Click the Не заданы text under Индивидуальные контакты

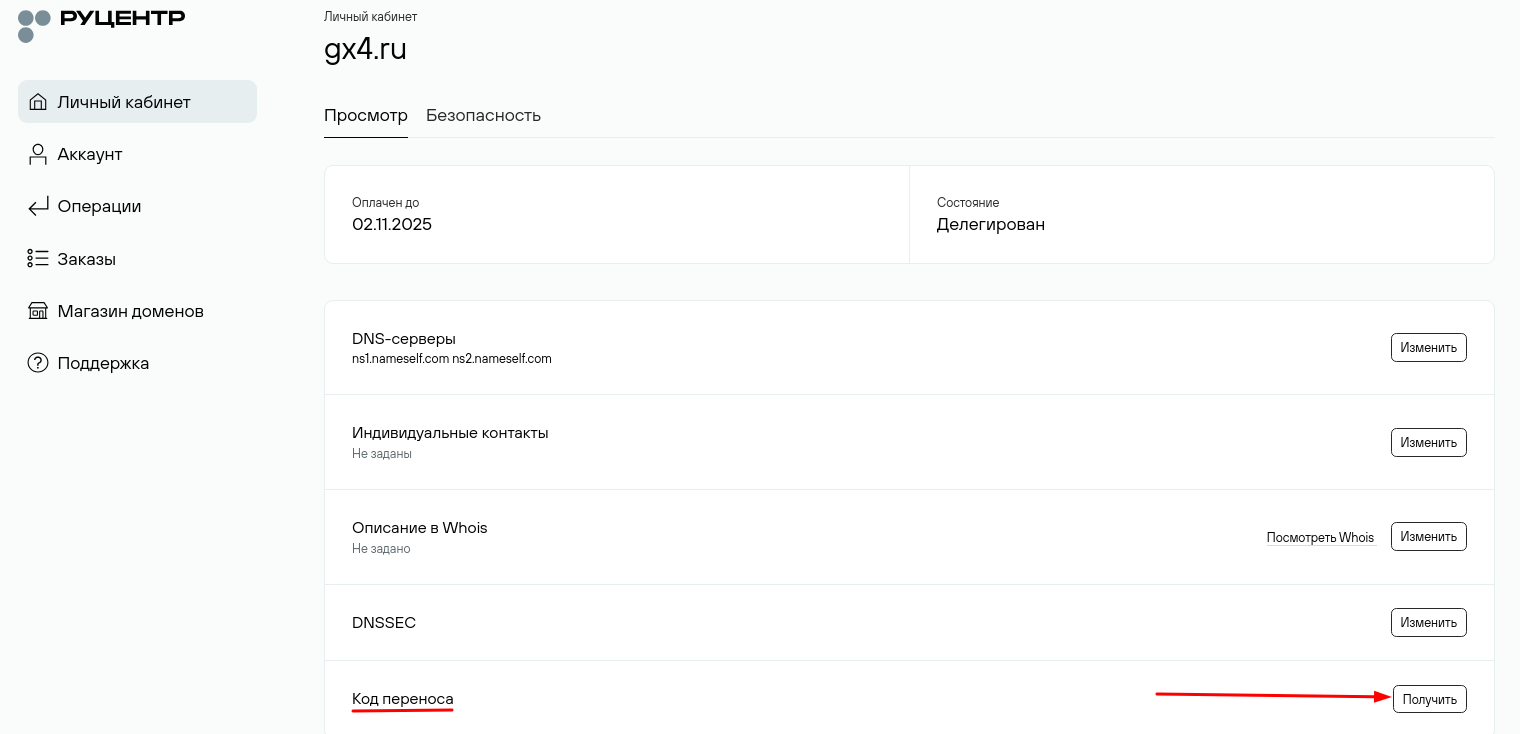382,453
